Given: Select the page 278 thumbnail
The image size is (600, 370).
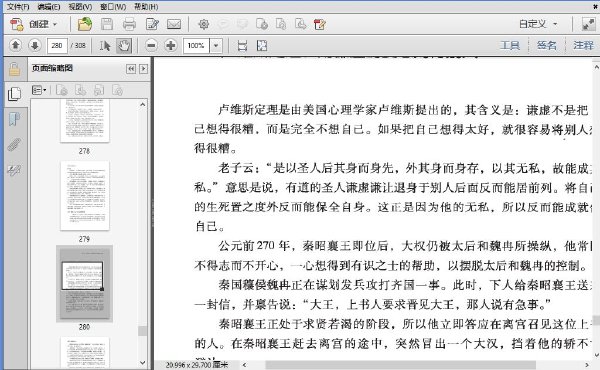Looking at the screenshot, I should (x=85, y=120).
